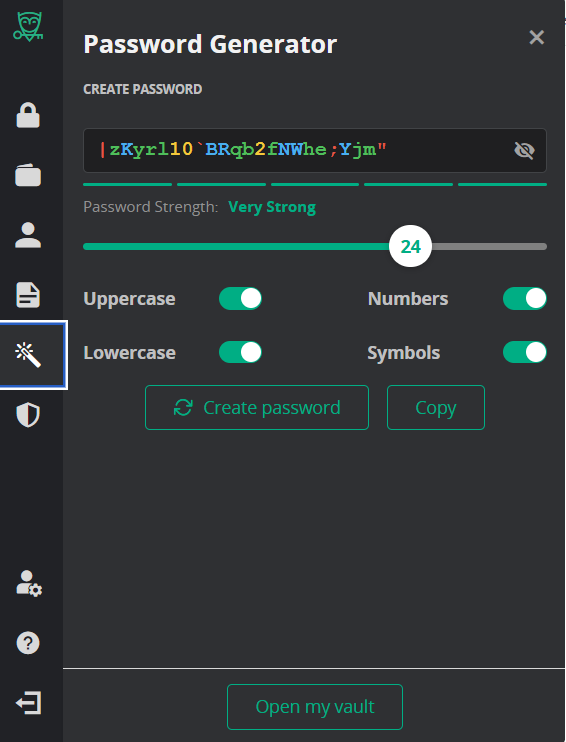Screen dimensions: 566x742
Task: Turn off the Lowercase toggle
Action: [240, 352]
